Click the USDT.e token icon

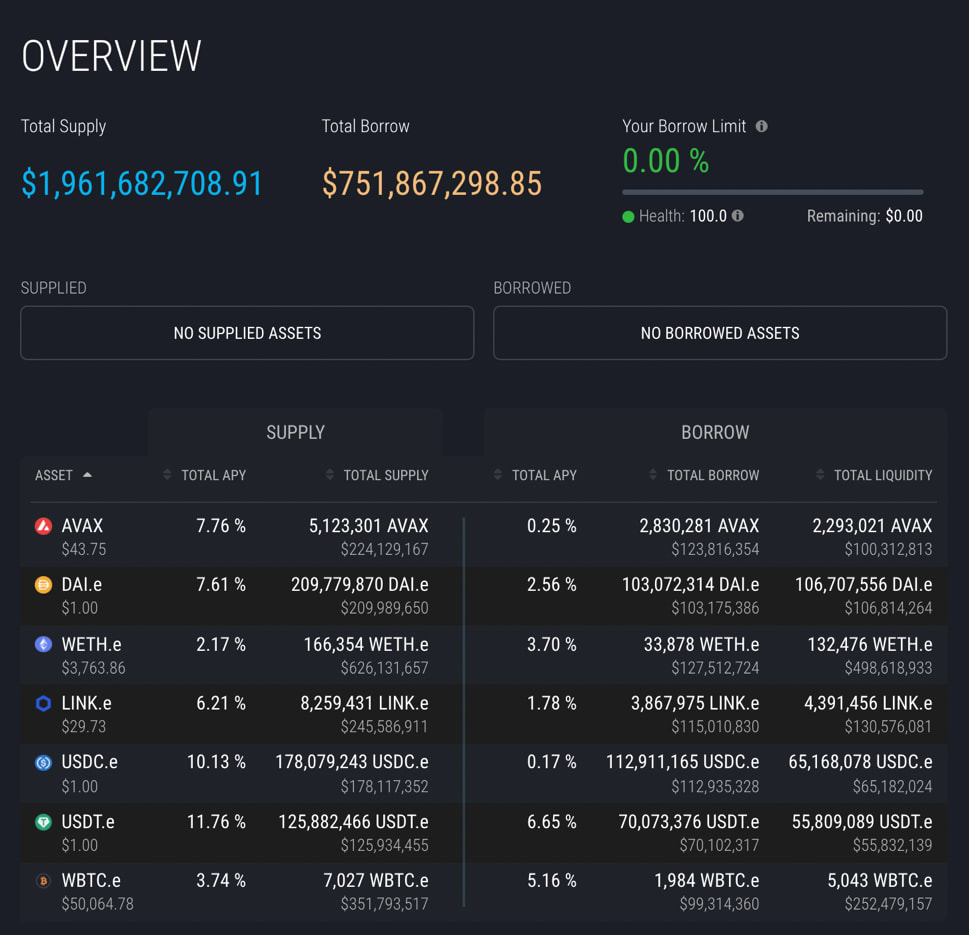click(x=43, y=822)
